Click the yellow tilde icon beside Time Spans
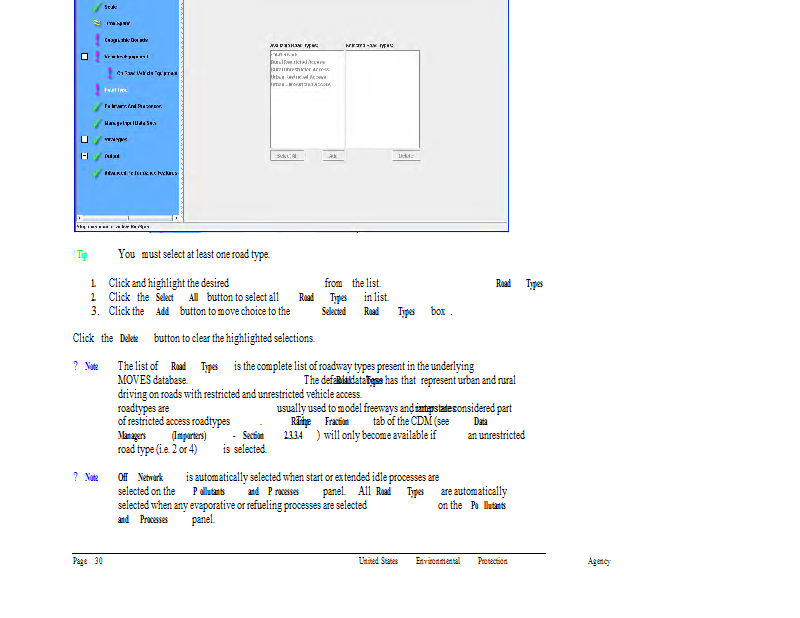The height and width of the screenshot is (618, 800). [x=95, y=23]
